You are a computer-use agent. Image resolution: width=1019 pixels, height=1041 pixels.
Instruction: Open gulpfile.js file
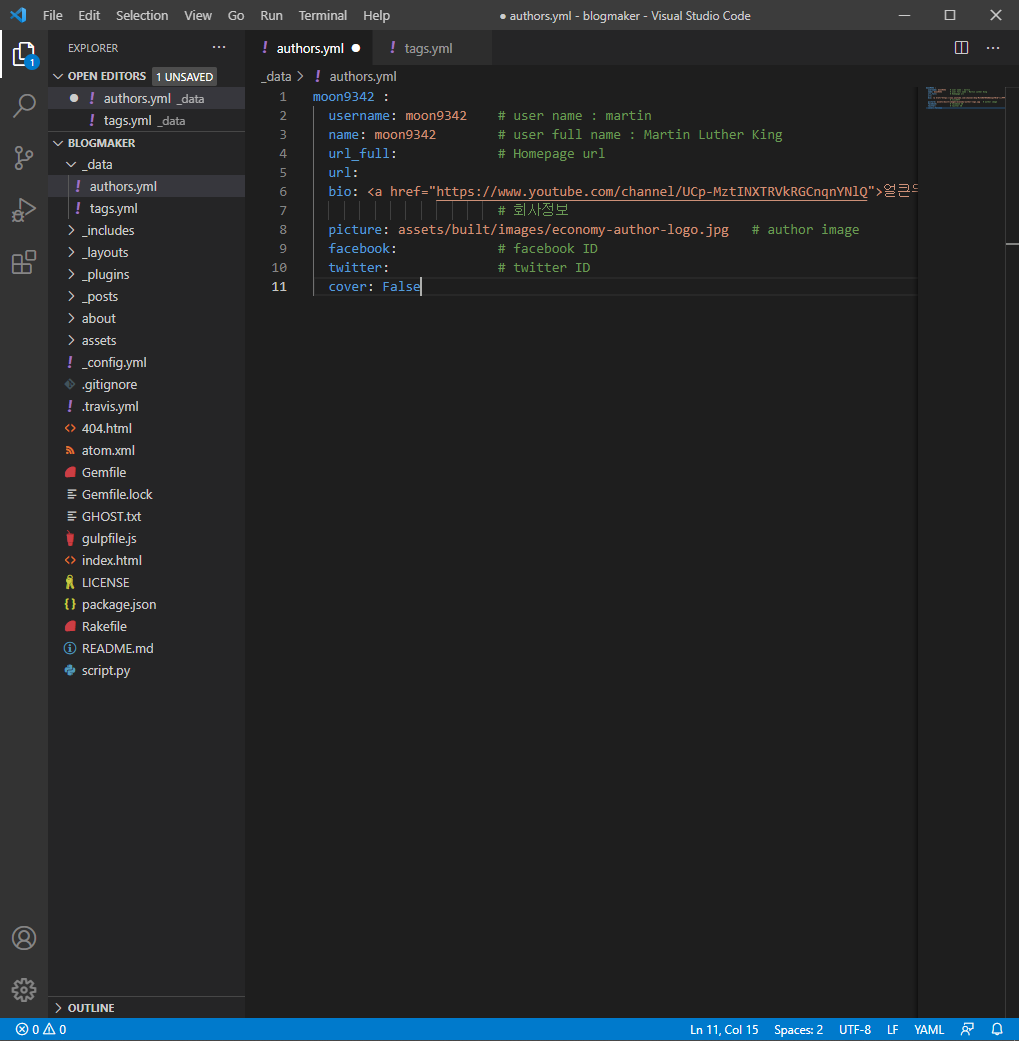pos(147,538)
